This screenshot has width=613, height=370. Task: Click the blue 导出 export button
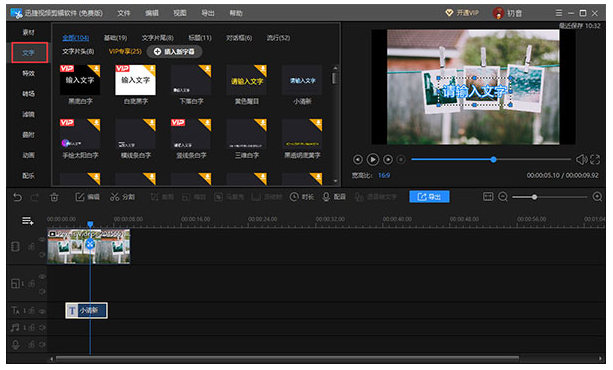pyautogui.click(x=429, y=197)
